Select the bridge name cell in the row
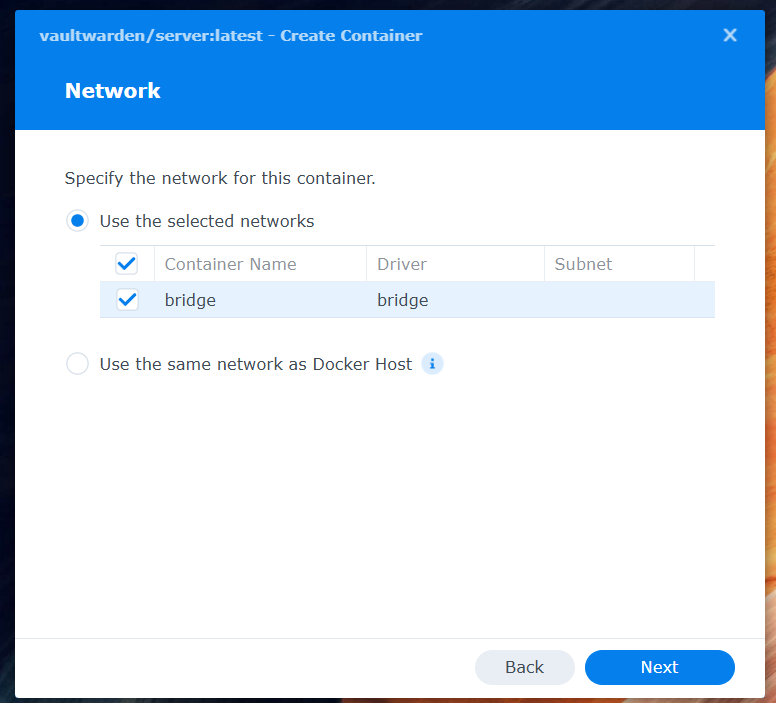The image size is (776, 703). [190, 300]
